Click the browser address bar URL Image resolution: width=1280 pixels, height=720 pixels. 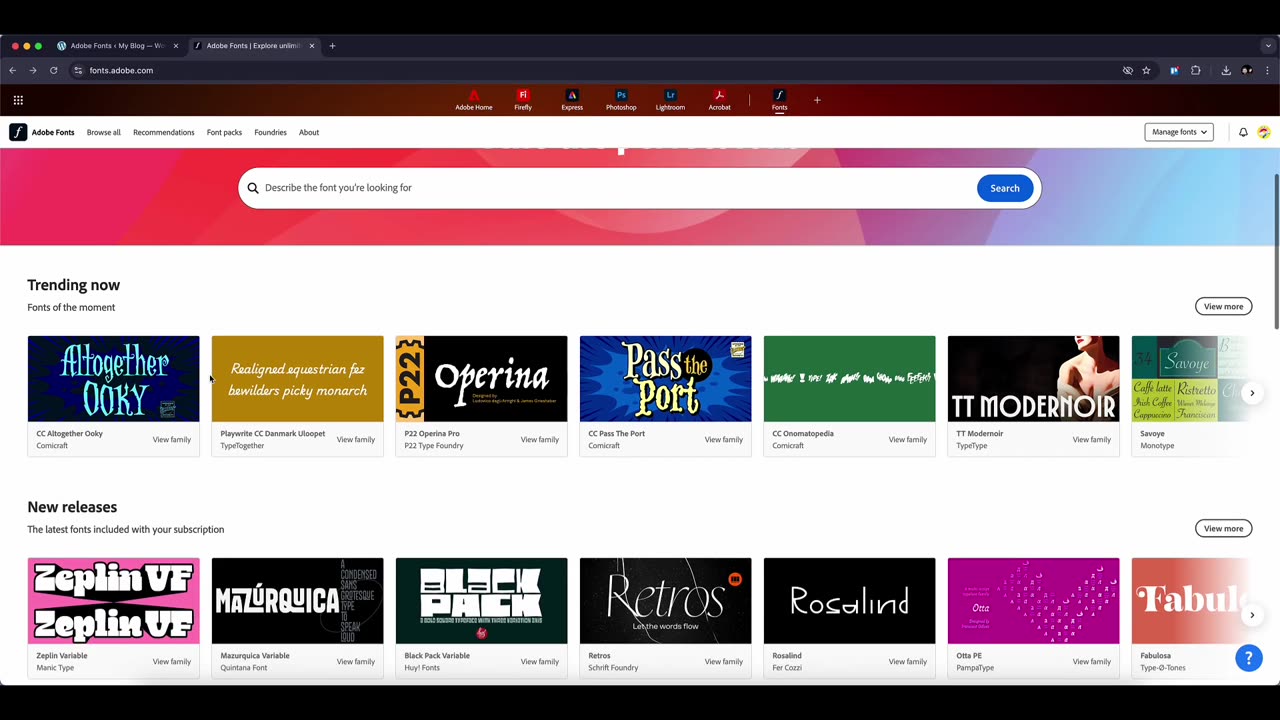[121, 70]
